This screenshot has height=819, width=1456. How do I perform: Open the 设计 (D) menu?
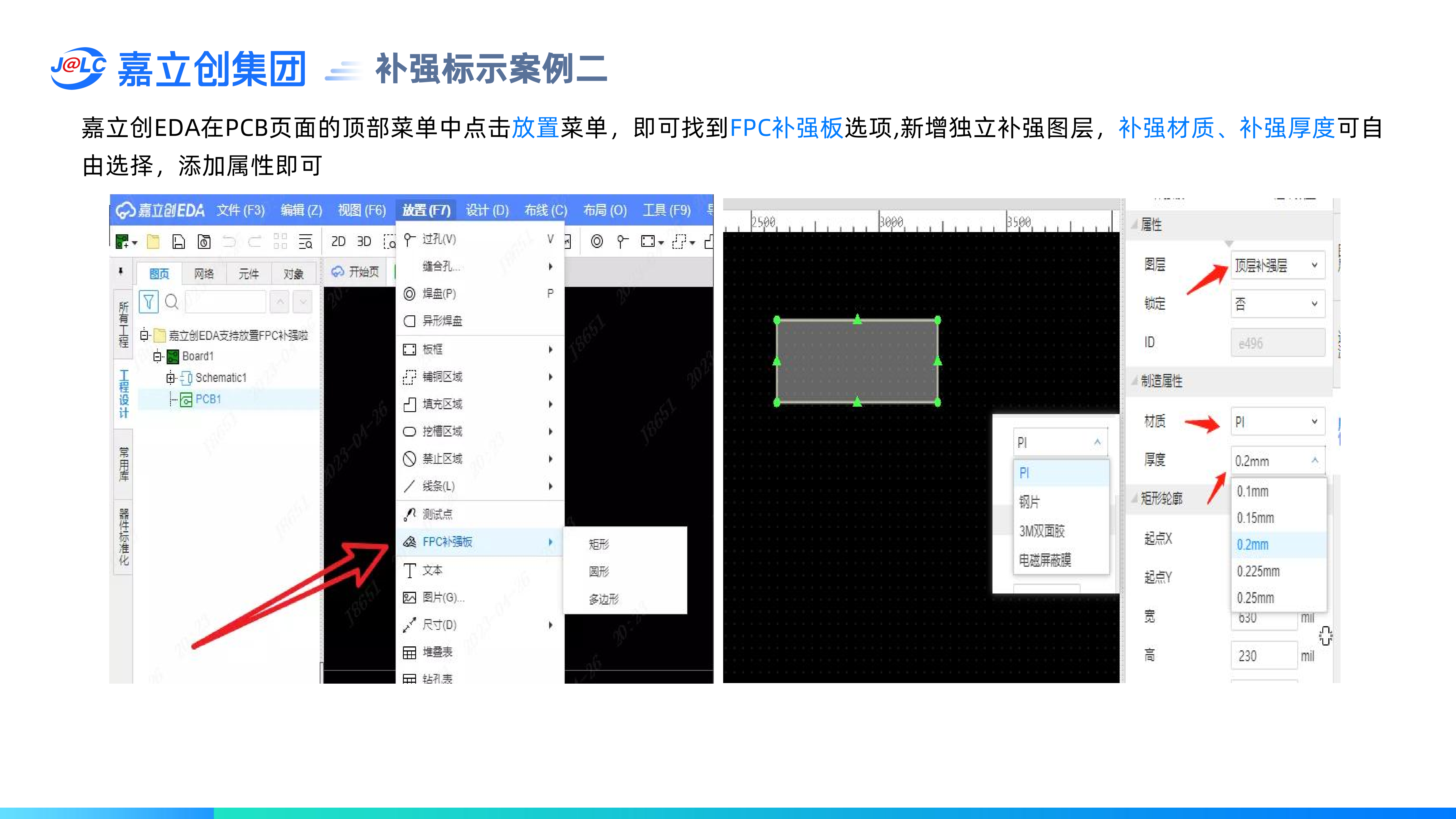tap(487, 210)
